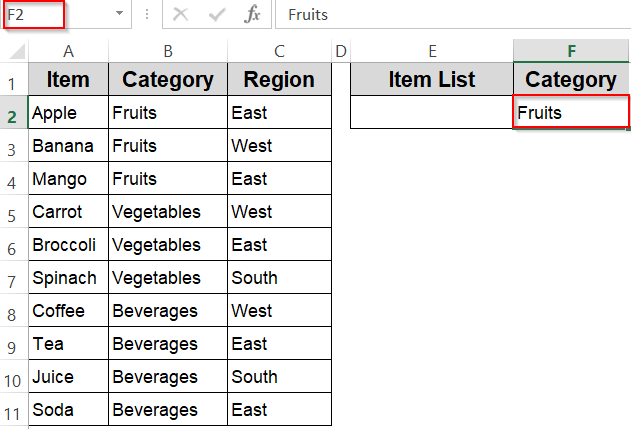Click the Cancel X icon in formula bar
631x429 pixels.
point(181,15)
